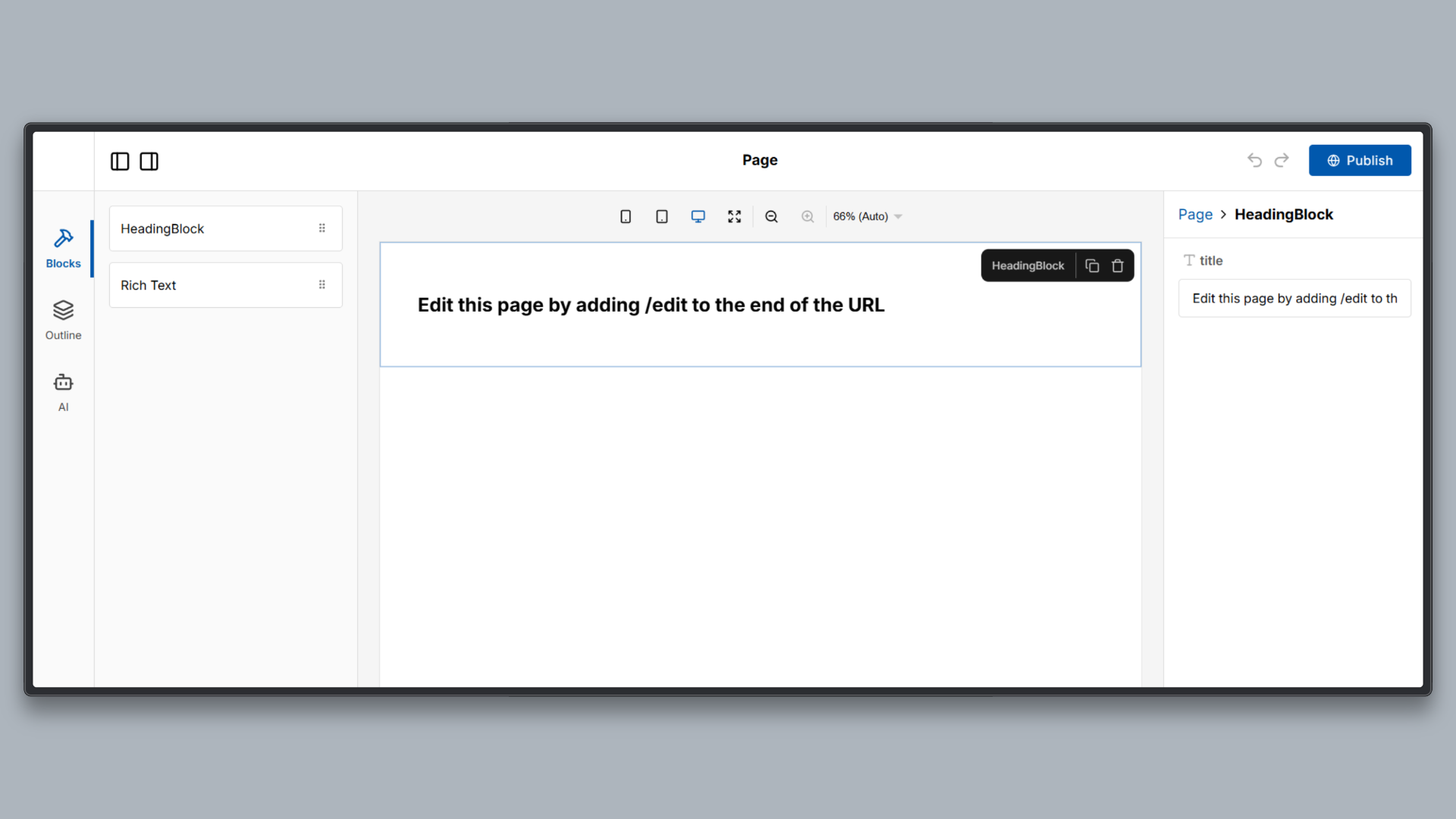Image resolution: width=1456 pixels, height=819 pixels.
Task: Enter fullscreen preview mode
Action: 734,216
